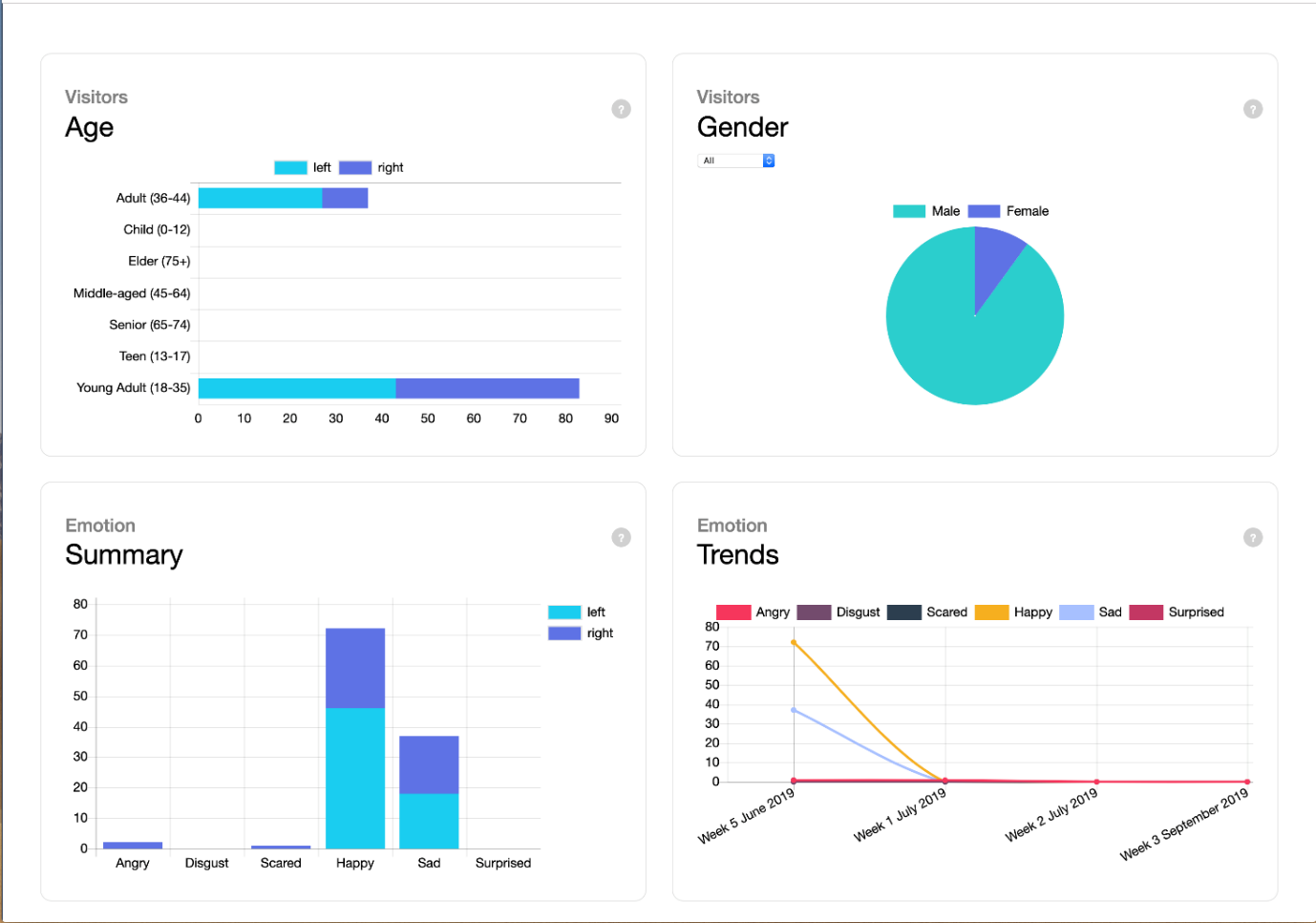
Task: Toggle the 'right' legend in Age chart
Action: (371, 167)
